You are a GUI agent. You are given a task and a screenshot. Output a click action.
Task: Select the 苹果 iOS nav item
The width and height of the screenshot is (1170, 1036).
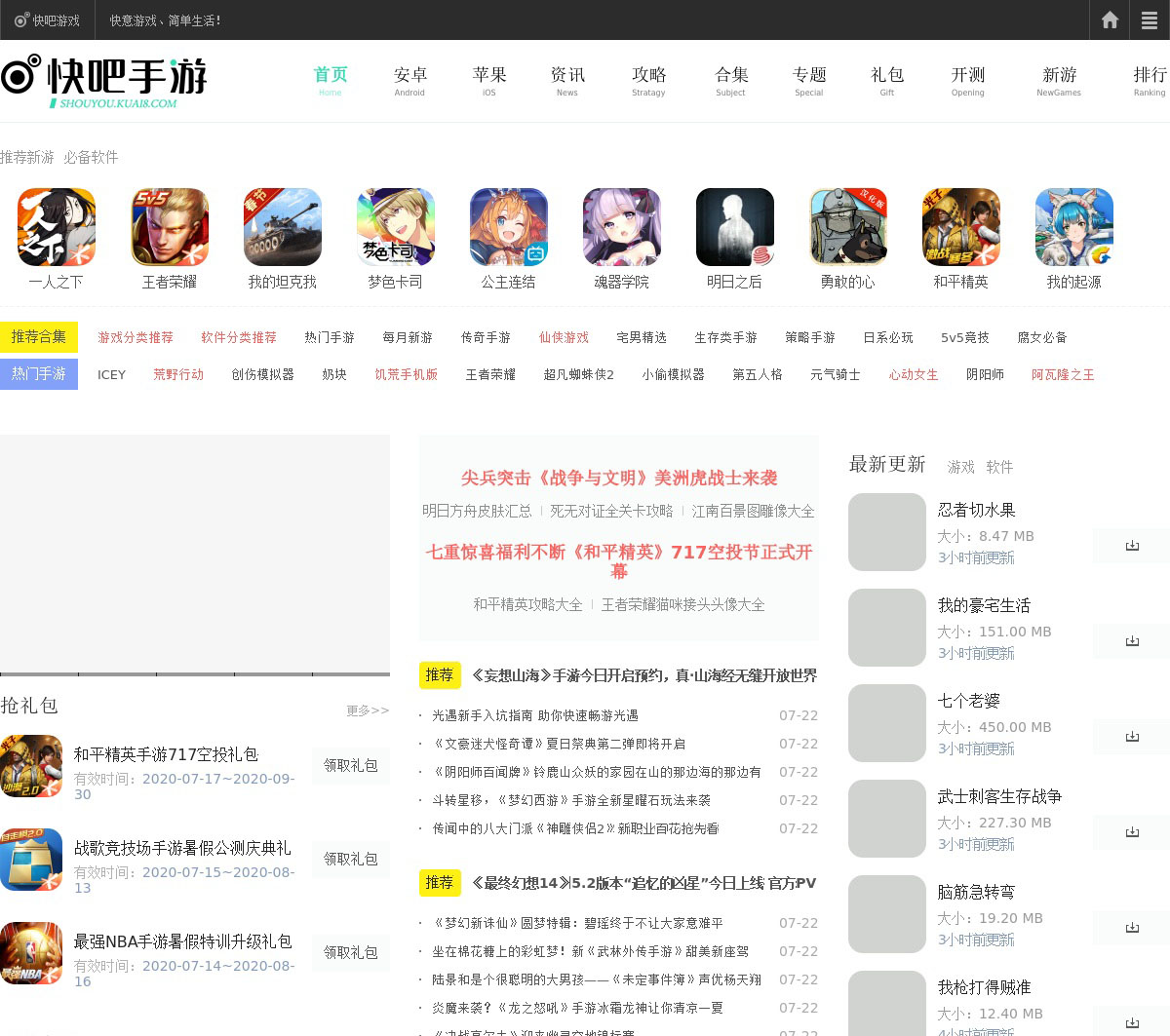(x=489, y=80)
